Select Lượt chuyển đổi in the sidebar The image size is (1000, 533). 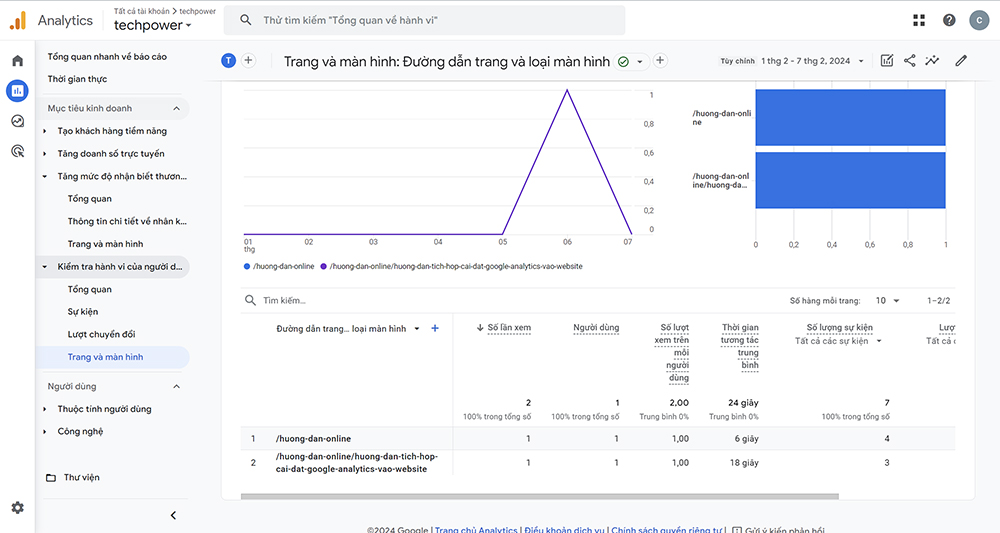[101, 334]
